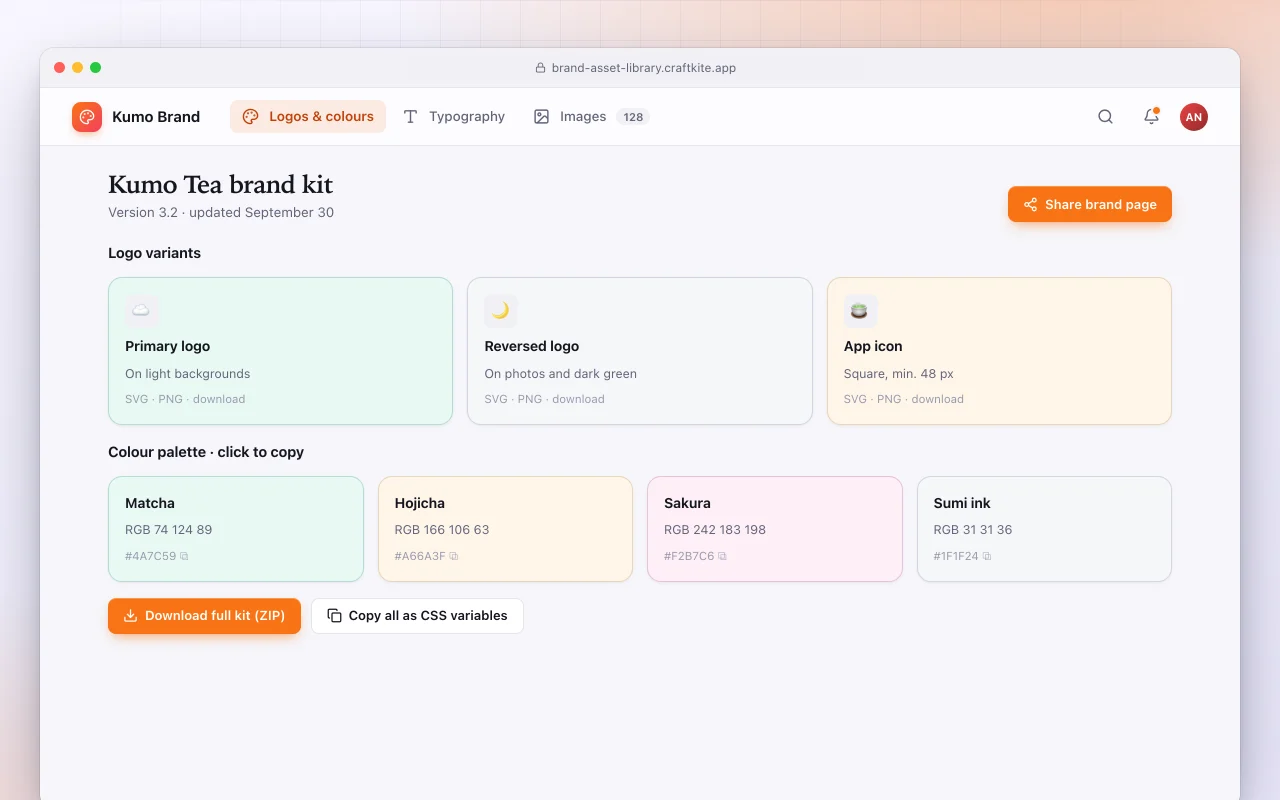Switch to the Typography tab

(454, 117)
